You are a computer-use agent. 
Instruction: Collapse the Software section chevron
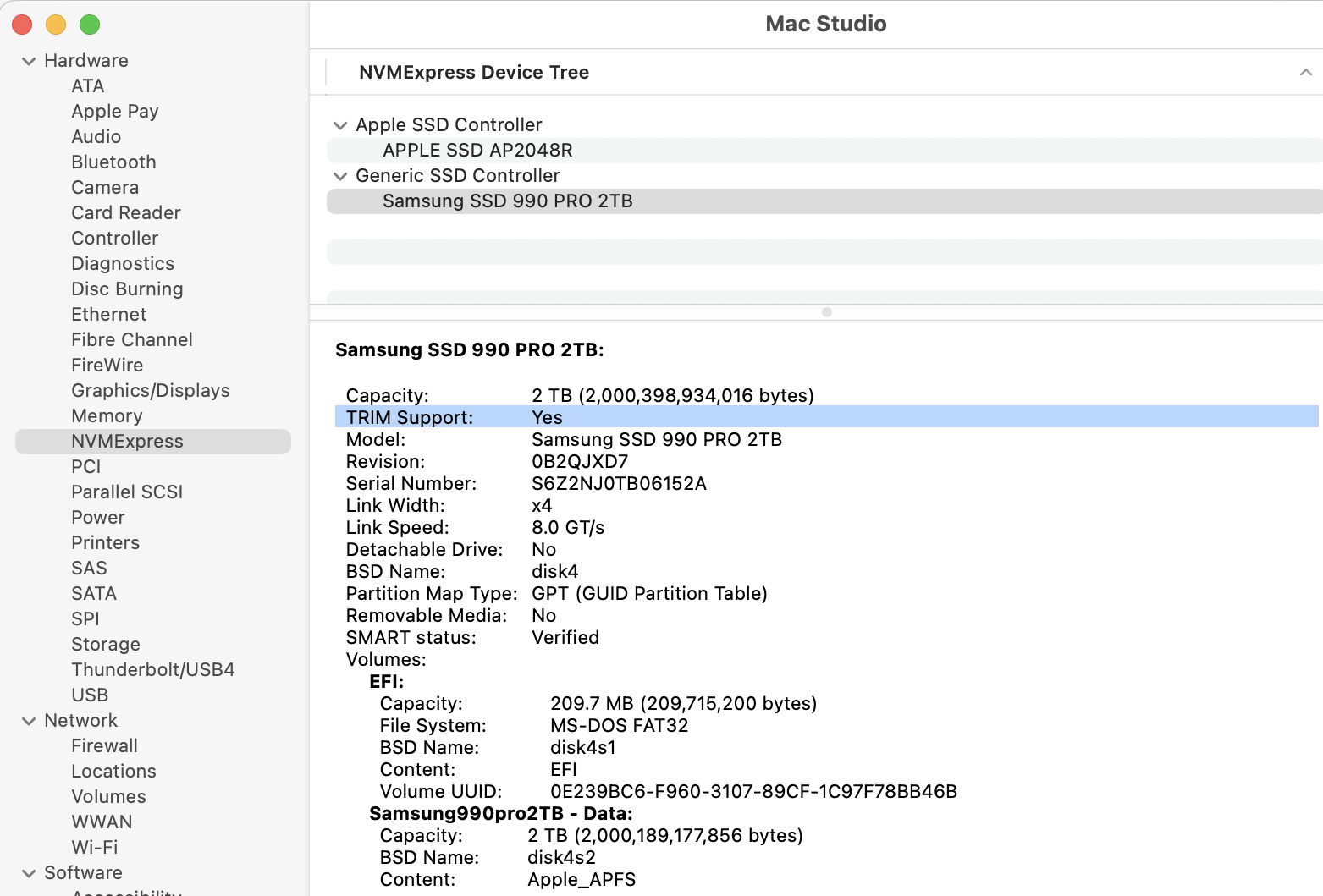pos(29,873)
